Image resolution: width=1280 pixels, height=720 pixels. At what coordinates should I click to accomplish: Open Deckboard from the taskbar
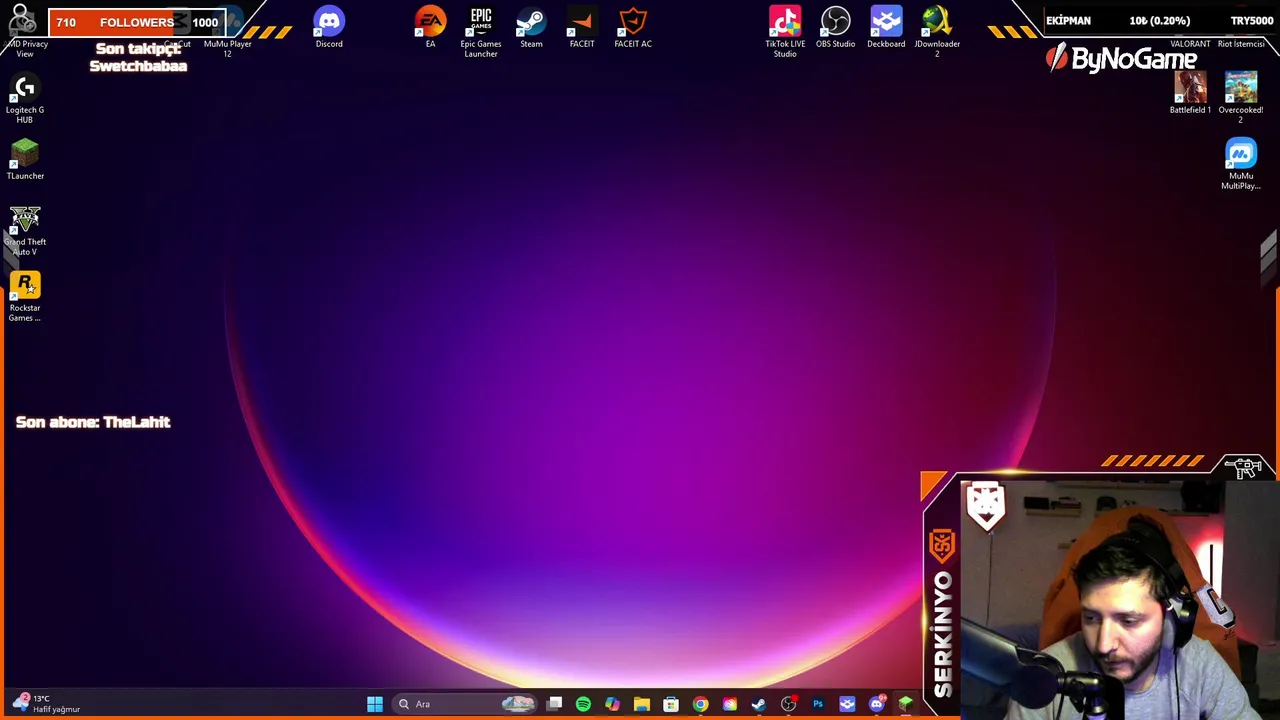847,704
